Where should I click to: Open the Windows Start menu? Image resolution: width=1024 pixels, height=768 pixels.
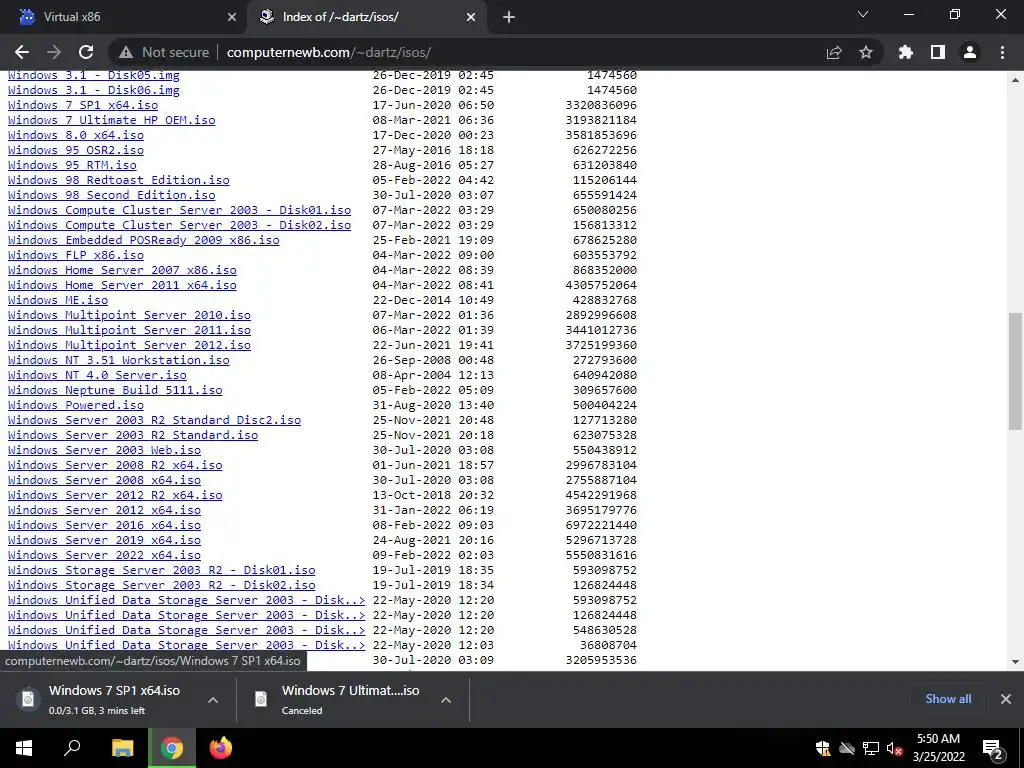(x=24, y=748)
